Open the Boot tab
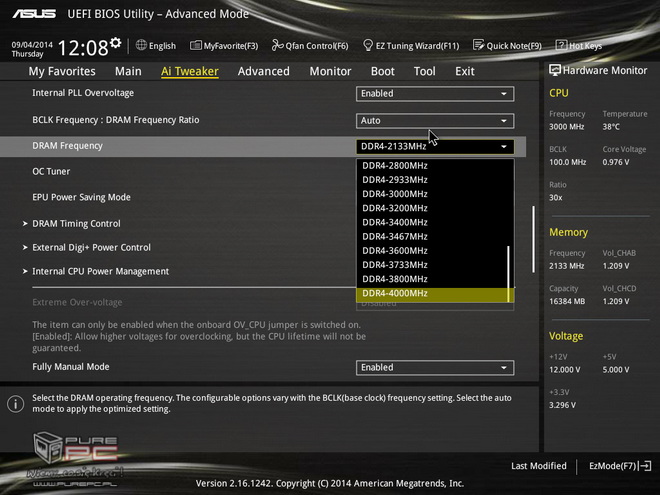This screenshot has width=660, height=495. coord(383,71)
